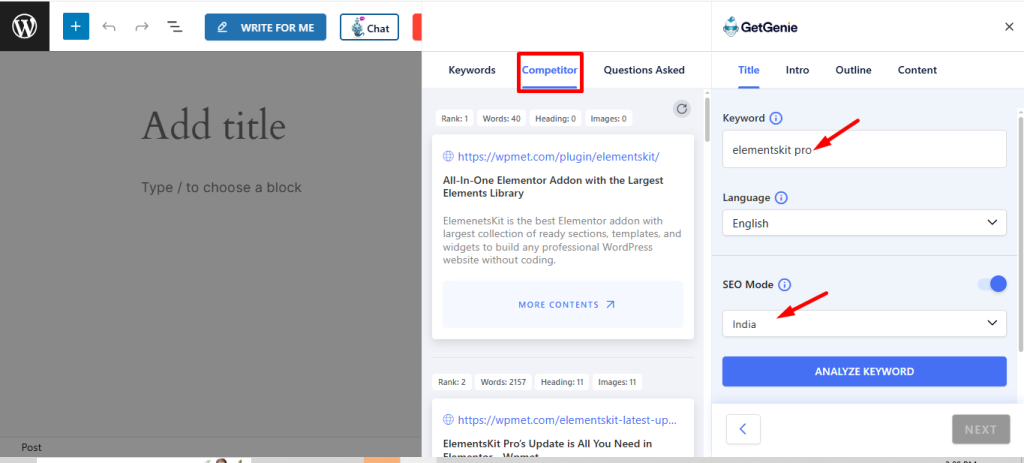Screen dimensions: 1024x463
Task: Click the info icon next to Language
Action: (x=781, y=197)
